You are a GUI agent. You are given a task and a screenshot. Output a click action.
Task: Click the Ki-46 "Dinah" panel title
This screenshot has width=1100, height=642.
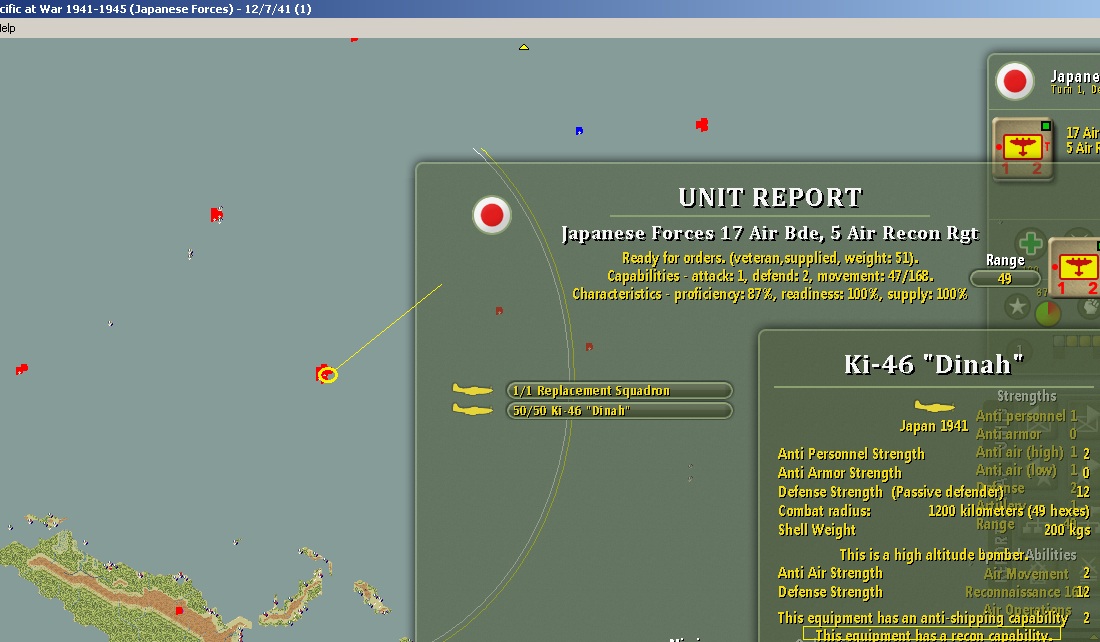coord(934,364)
